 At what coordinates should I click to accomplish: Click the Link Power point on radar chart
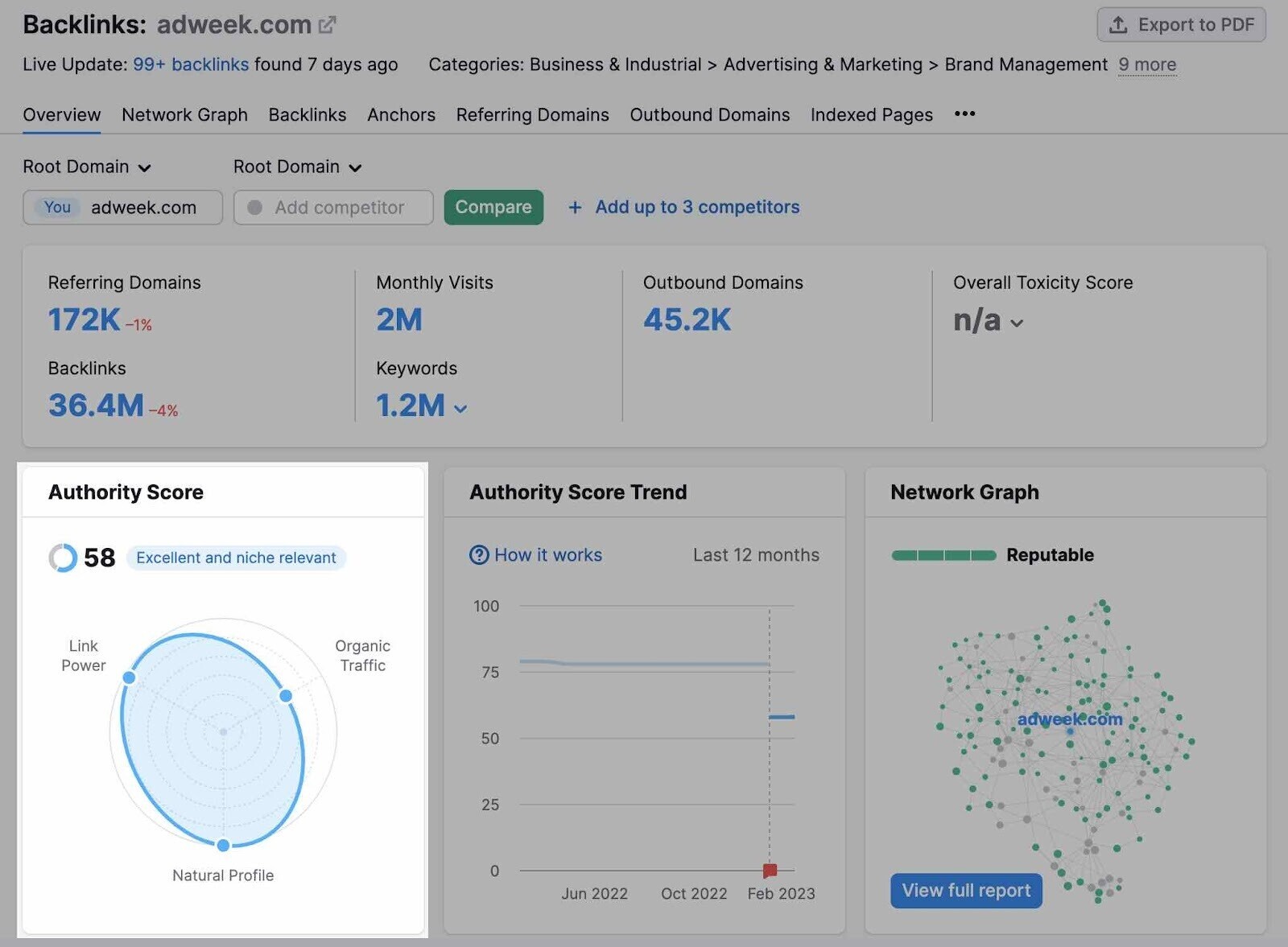click(129, 677)
